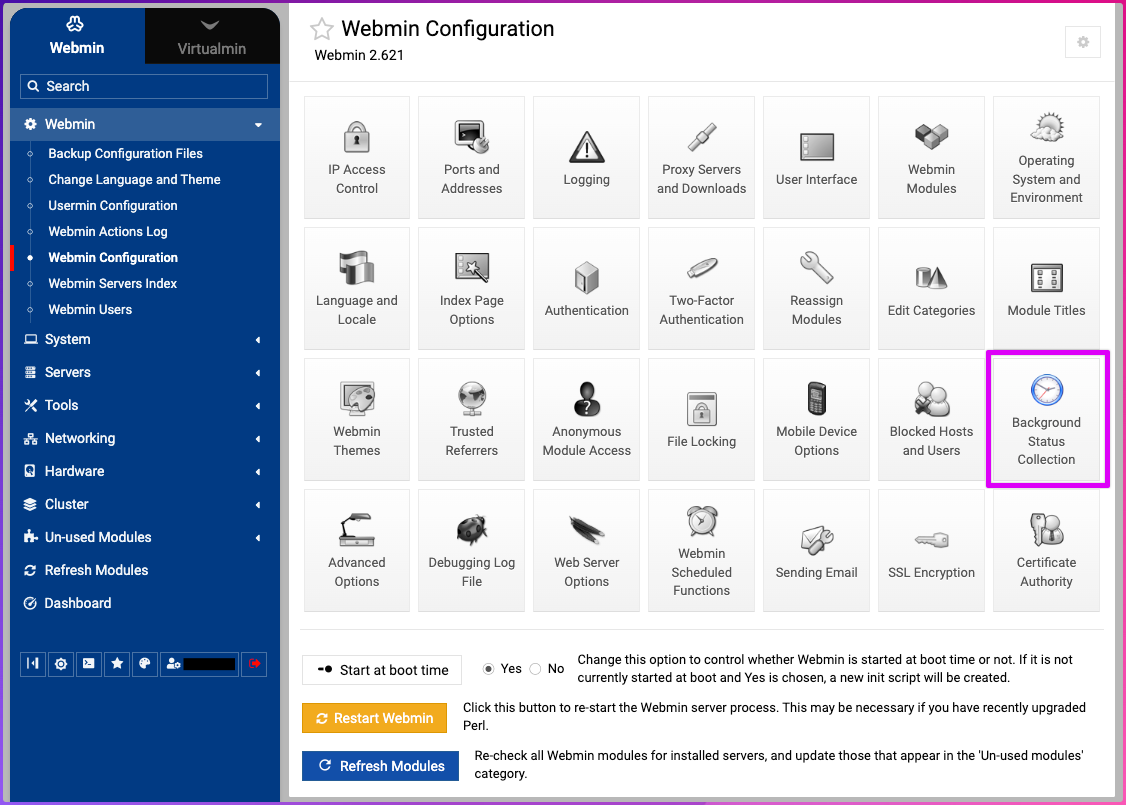Click the favorites star icon in sidebar
Image resolution: width=1126 pixels, height=805 pixels.
click(x=117, y=663)
